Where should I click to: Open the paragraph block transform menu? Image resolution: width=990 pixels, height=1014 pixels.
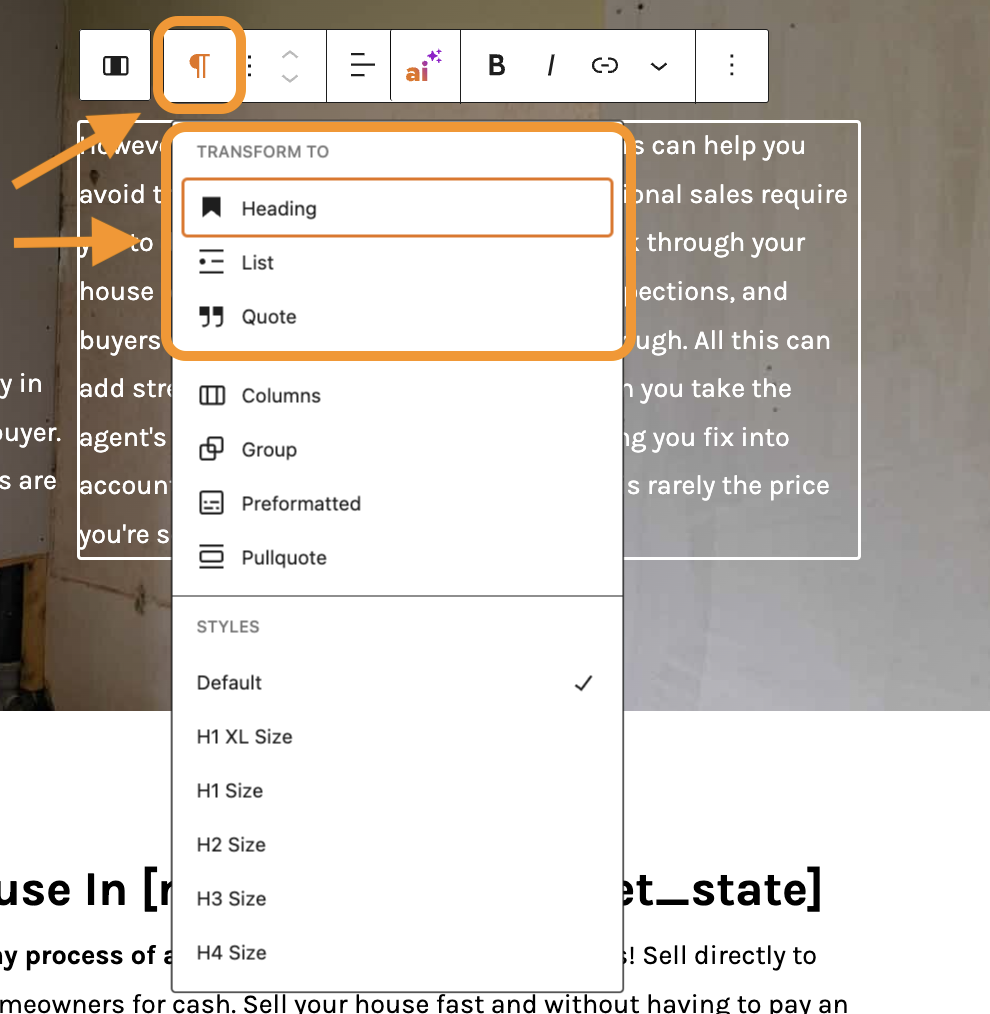point(199,65)
